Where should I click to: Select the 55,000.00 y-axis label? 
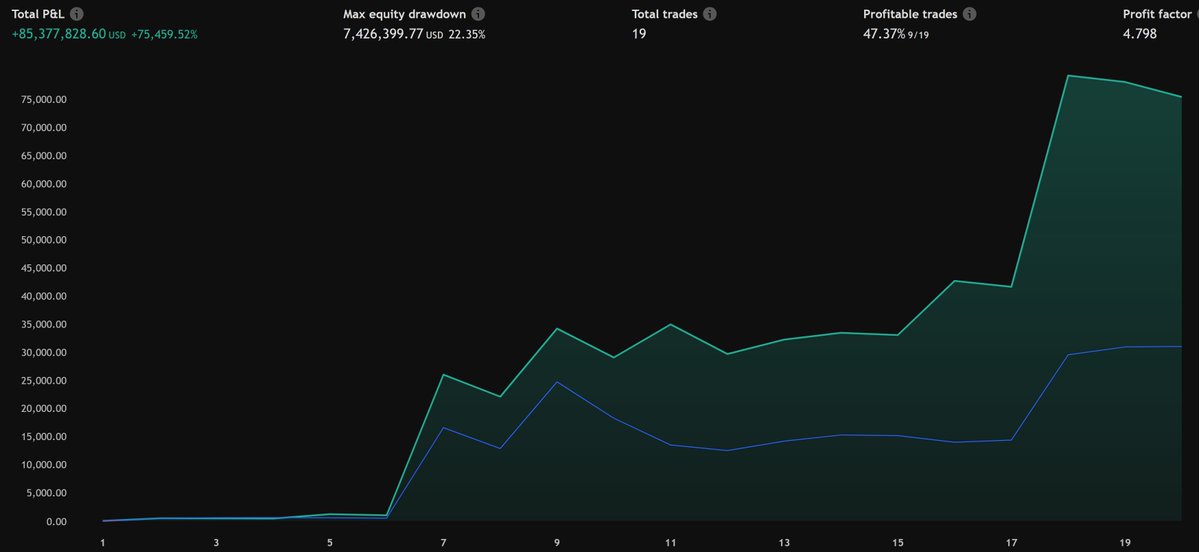click(x=45, y=212)
